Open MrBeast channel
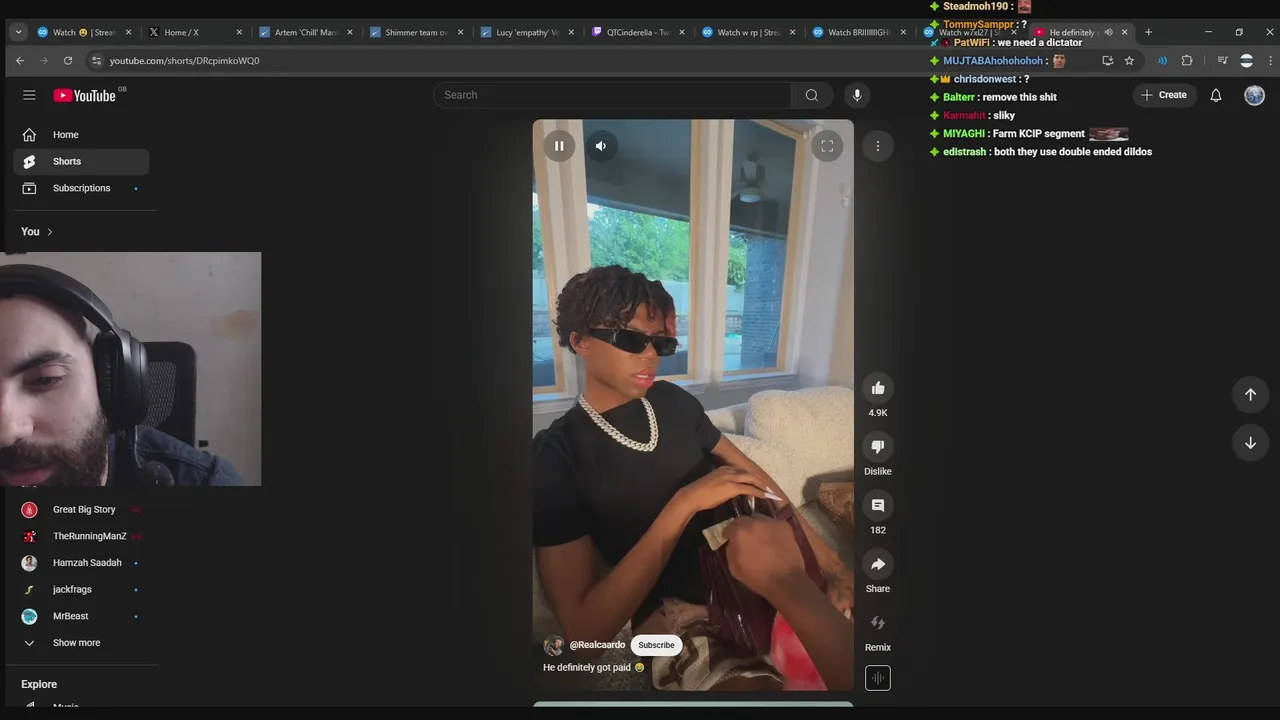The height and width of the screenshot is (720, 1280). pos(82,616)
